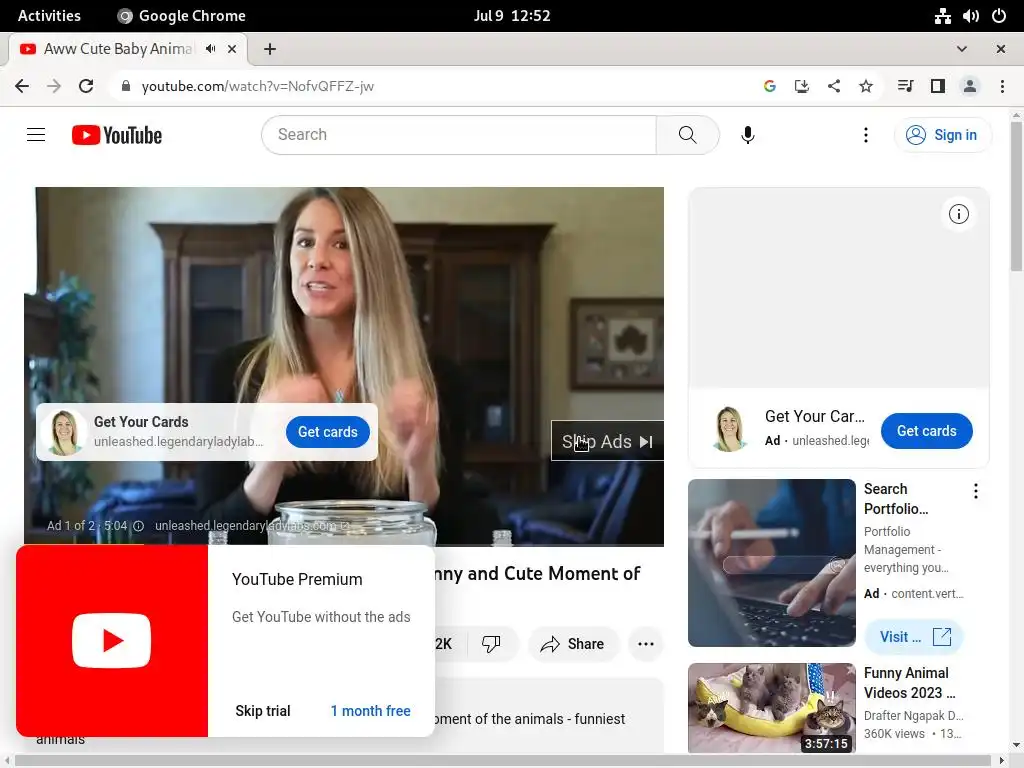Screen dimensions: 1024x768
Task: Click the page vertical scrollbar
Action: click(x=1016, y=196)
